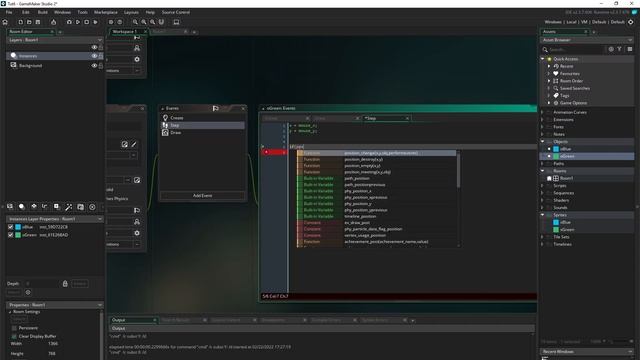Toggle visibility of Instances layer

(x=94, y=56)
